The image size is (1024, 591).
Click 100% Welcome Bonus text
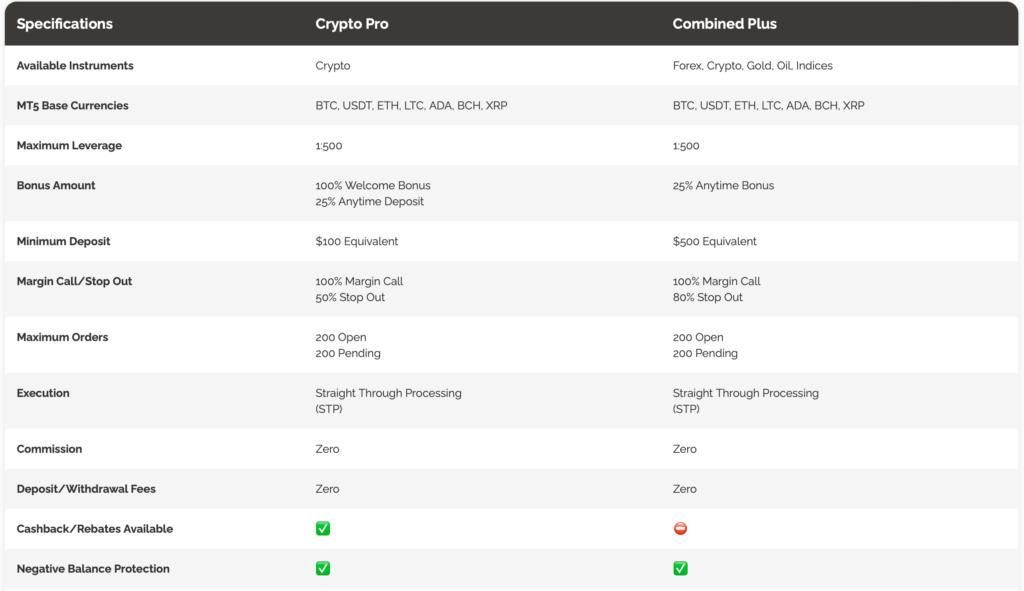pos(373,185)
